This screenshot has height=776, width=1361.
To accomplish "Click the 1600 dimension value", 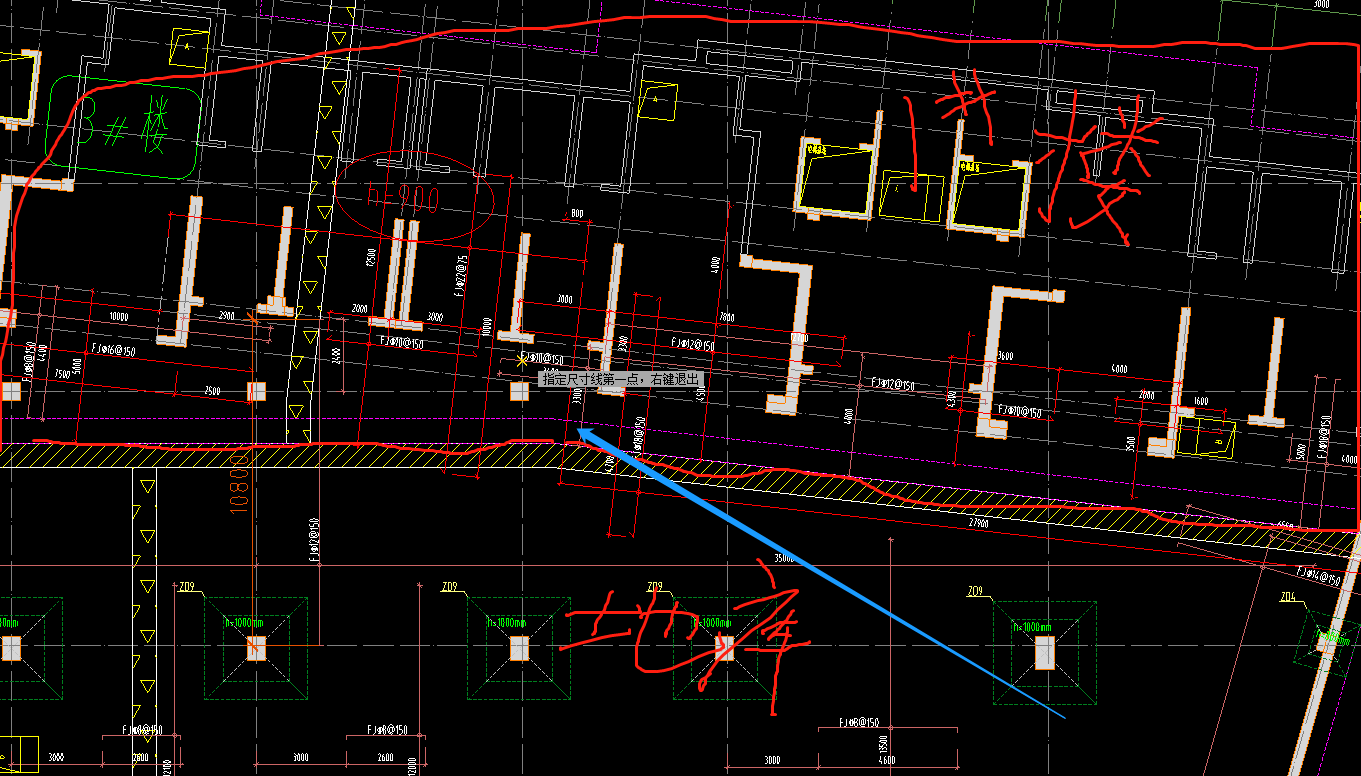I will tap(1199, 401).
